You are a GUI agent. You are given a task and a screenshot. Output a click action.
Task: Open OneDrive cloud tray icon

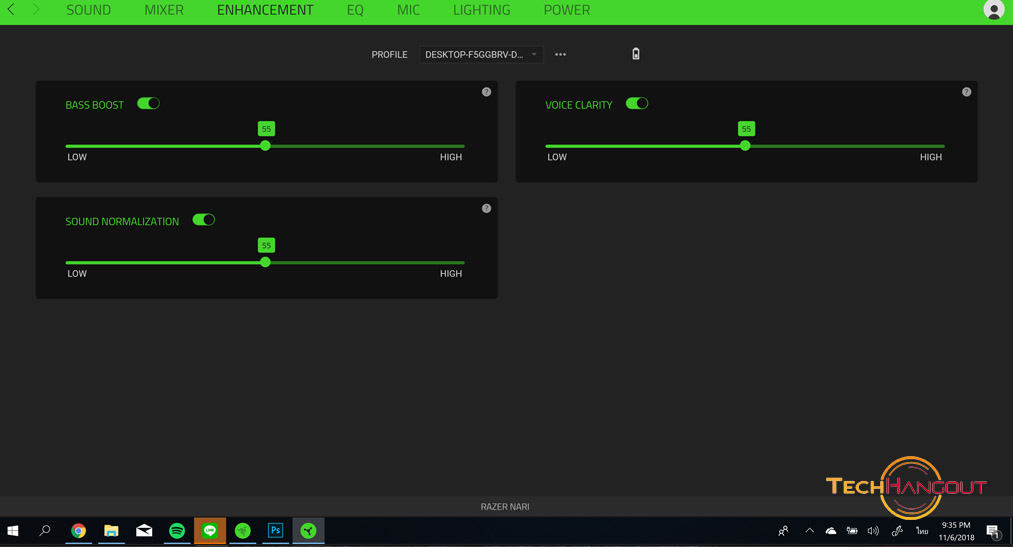tap(831, 531)
